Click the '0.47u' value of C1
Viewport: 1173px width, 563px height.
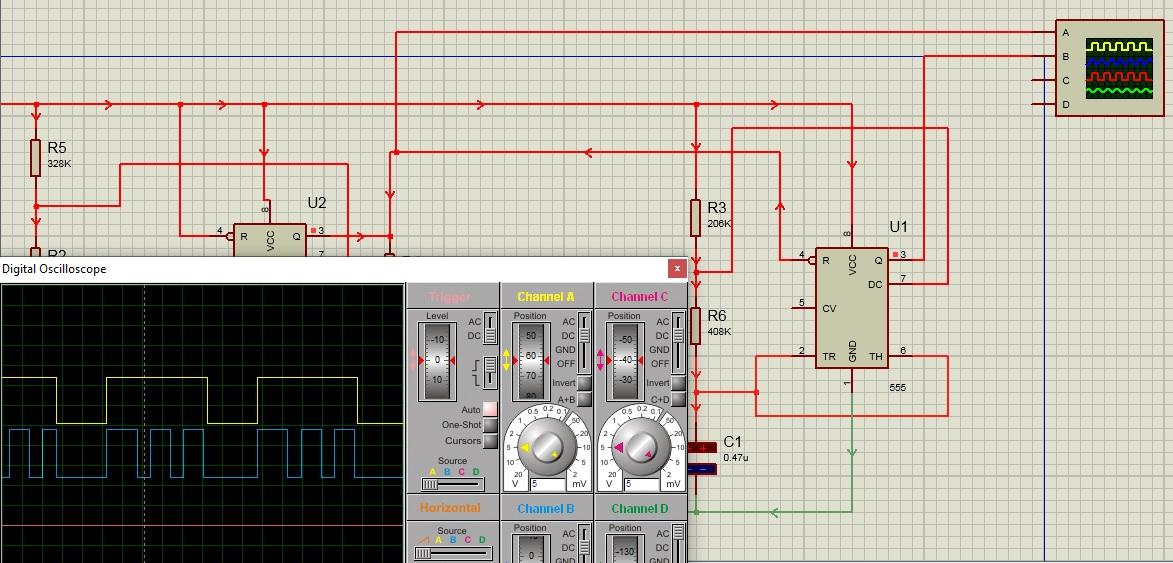coord(736,458)
